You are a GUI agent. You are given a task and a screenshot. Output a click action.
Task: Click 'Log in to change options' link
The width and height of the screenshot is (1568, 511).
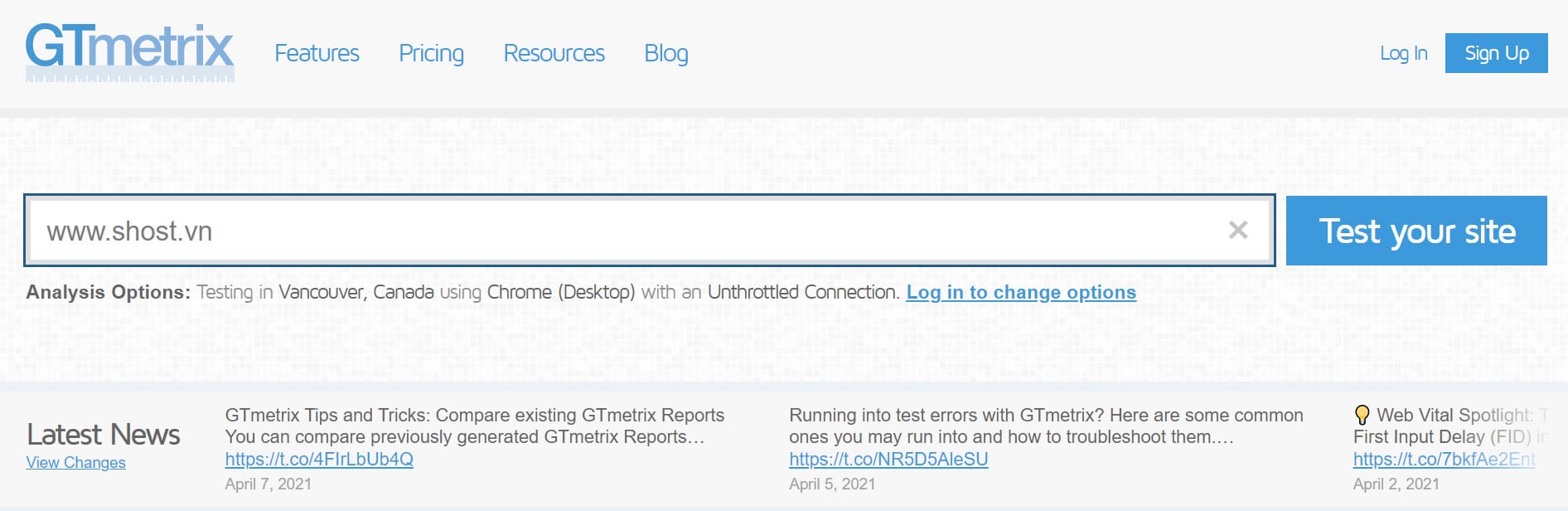(1020, 292)
